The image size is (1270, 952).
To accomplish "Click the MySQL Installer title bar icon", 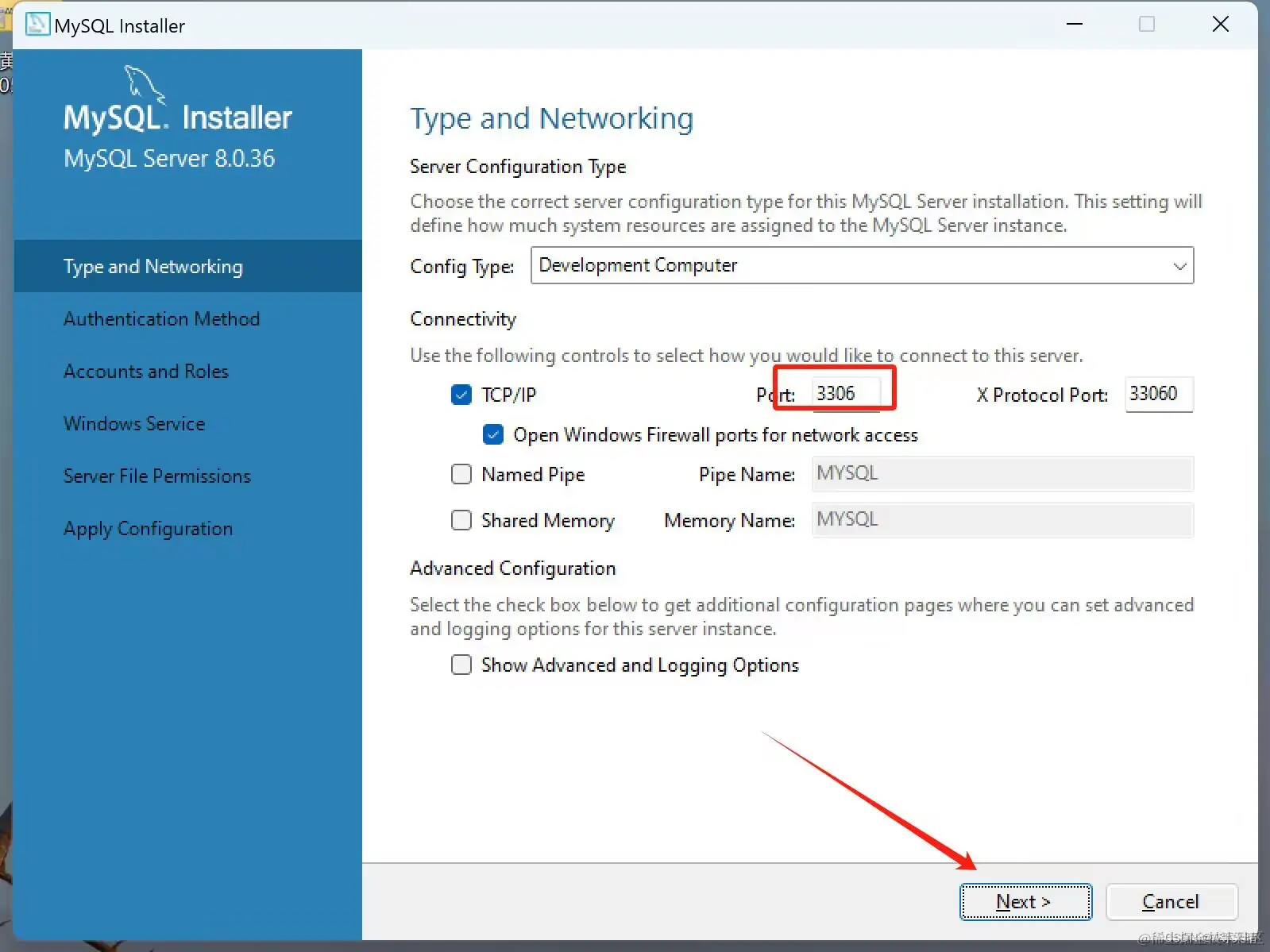I will 37,25.
